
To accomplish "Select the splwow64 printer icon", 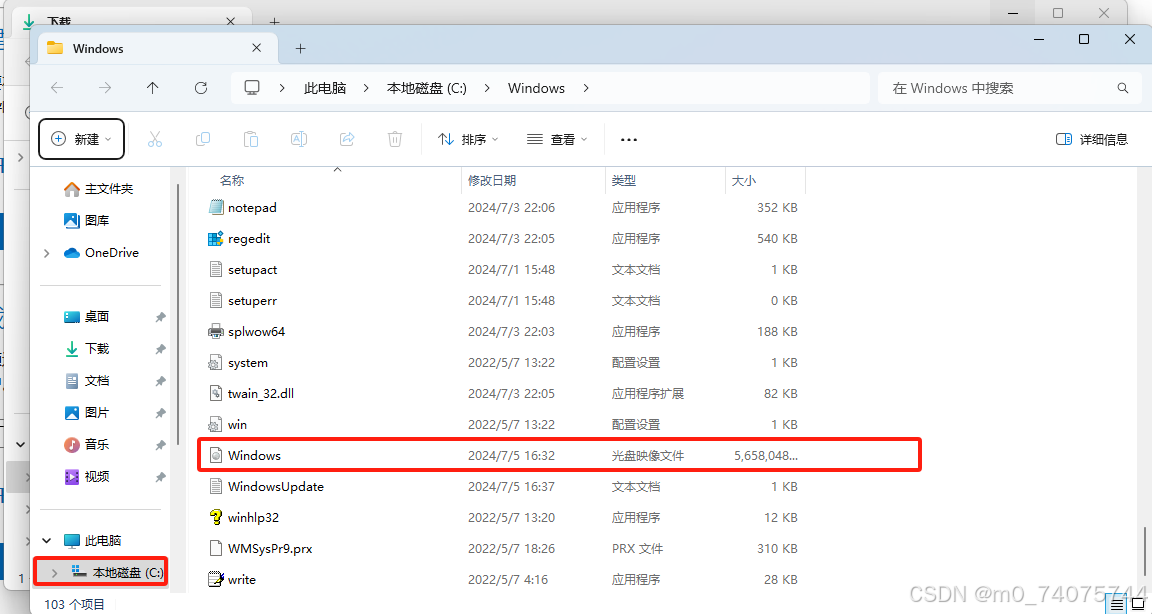I will tap(215, 331).
